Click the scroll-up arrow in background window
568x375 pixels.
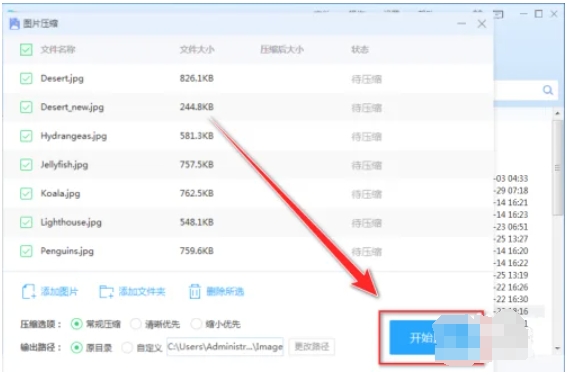[x=557, y=114]
